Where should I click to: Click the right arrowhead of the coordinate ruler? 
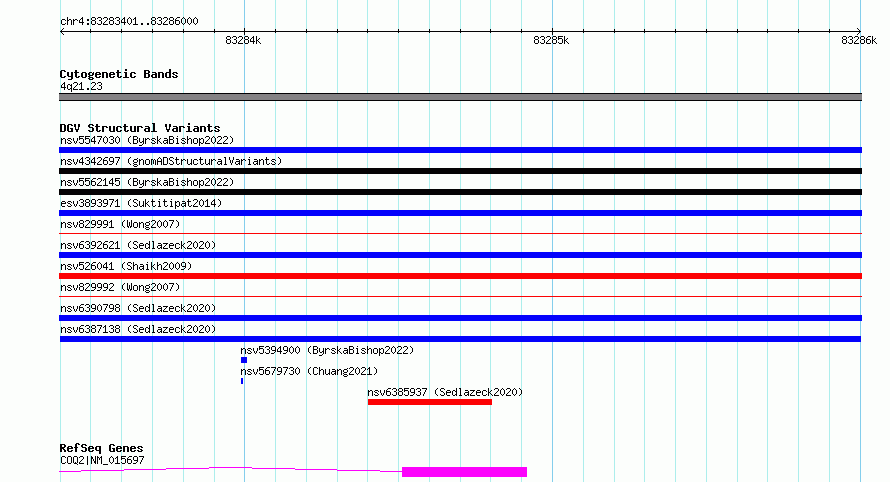click(x=859, y=31)
